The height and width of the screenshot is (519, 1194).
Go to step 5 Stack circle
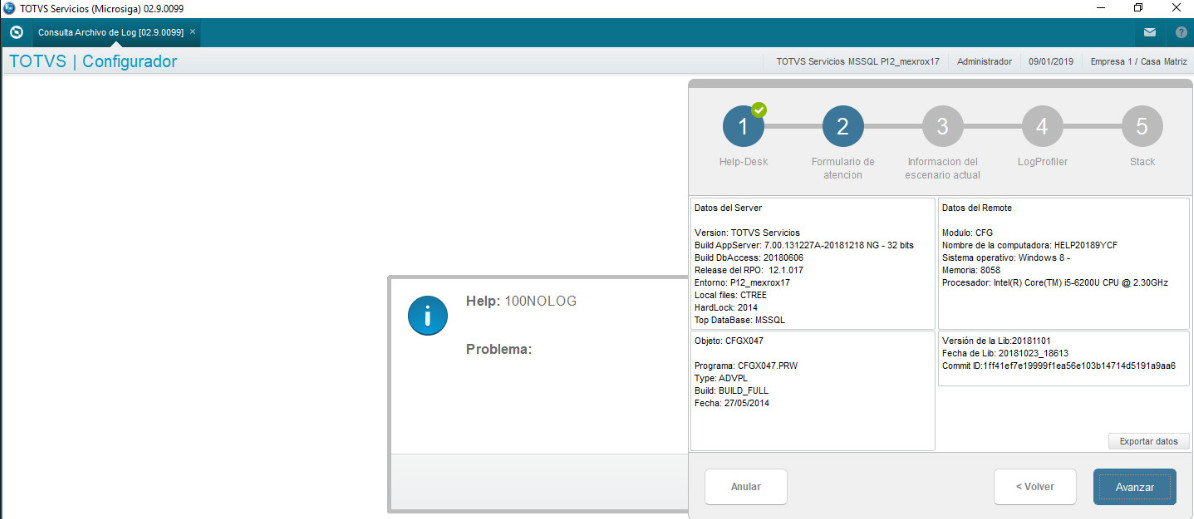click(1142, 127)
